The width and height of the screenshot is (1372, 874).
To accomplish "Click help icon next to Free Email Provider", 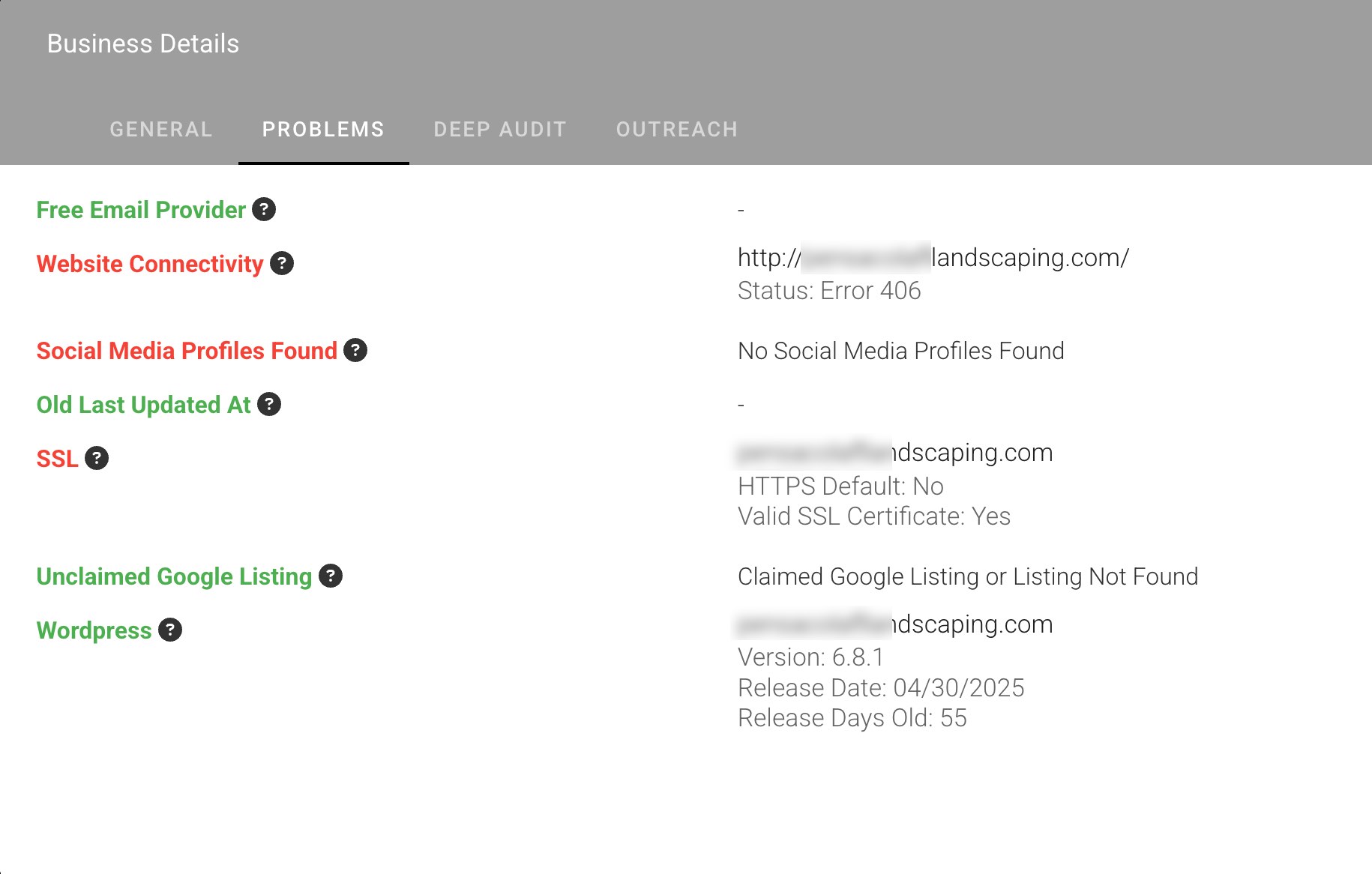I will [x=264, y=209].
